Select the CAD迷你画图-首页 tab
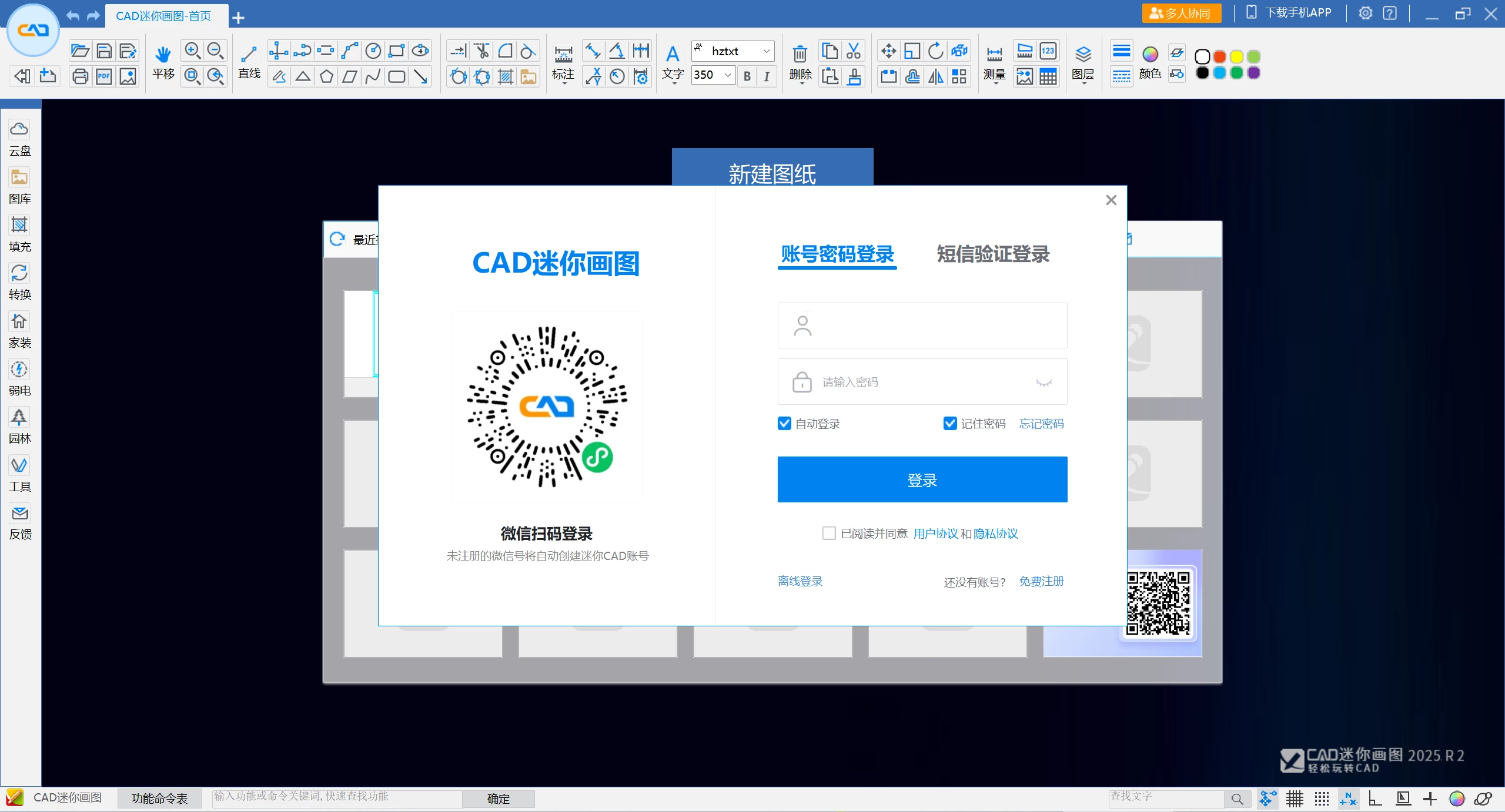The height and width of the screenshot is (812, 1505). coord(163,16)
